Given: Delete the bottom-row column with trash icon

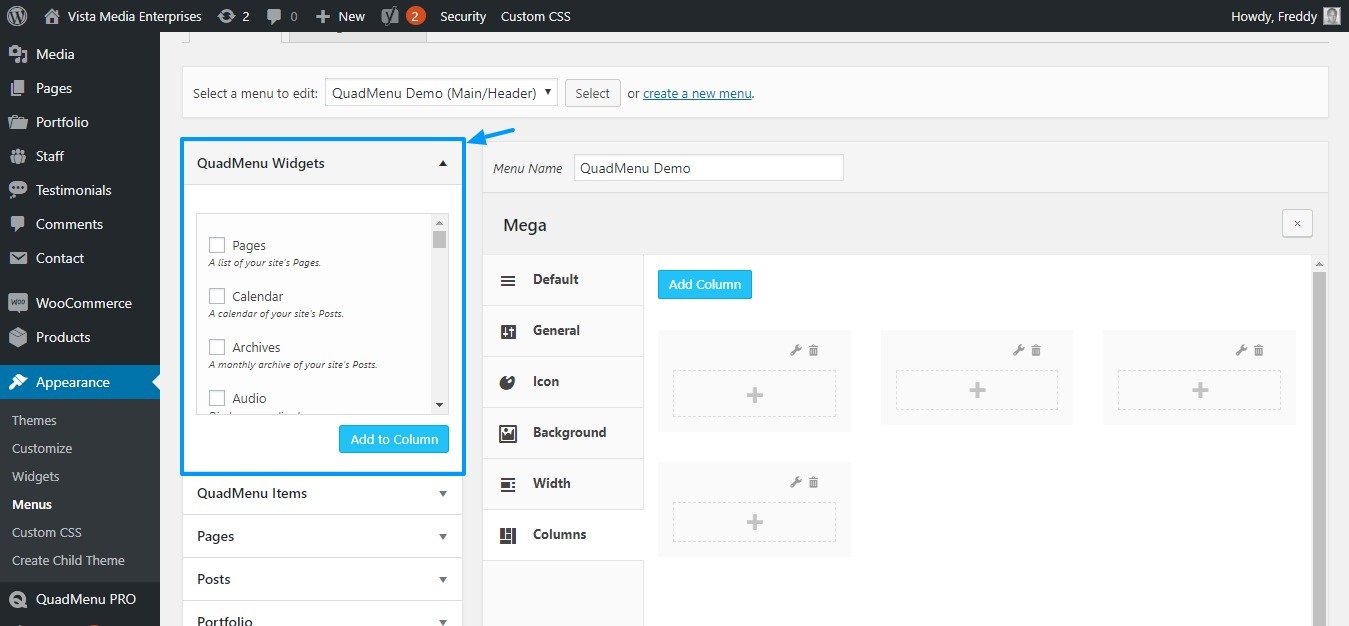Looking at the screenshot, I should 814,482.
